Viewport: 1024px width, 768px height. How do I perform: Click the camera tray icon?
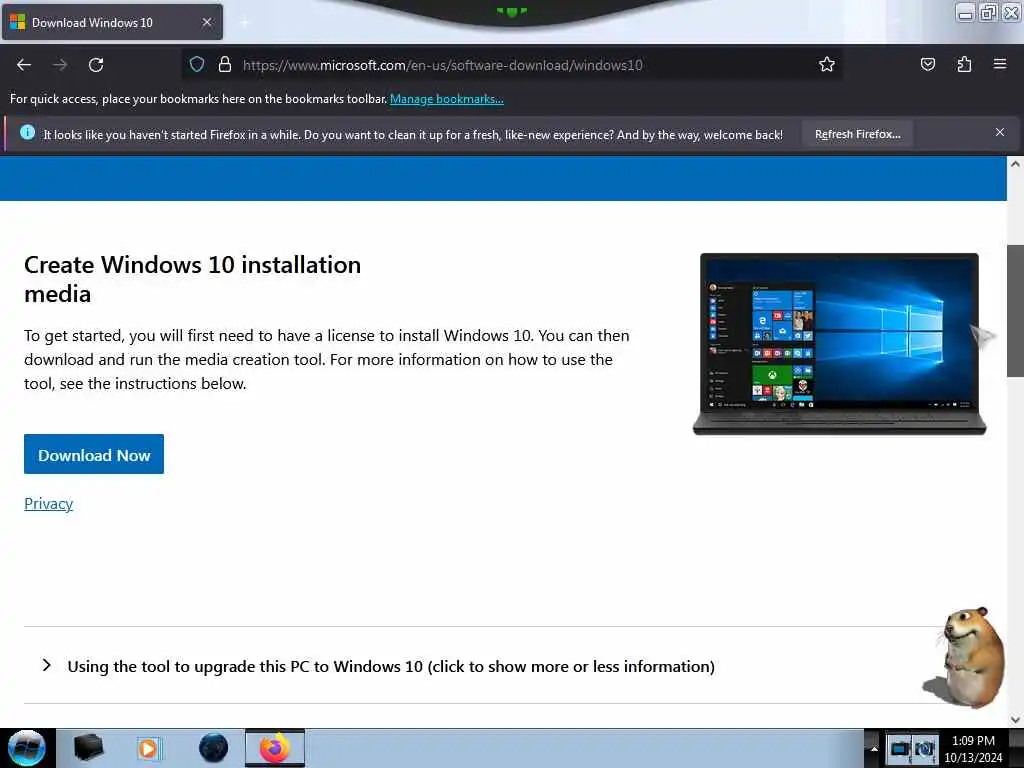(925, 748)
